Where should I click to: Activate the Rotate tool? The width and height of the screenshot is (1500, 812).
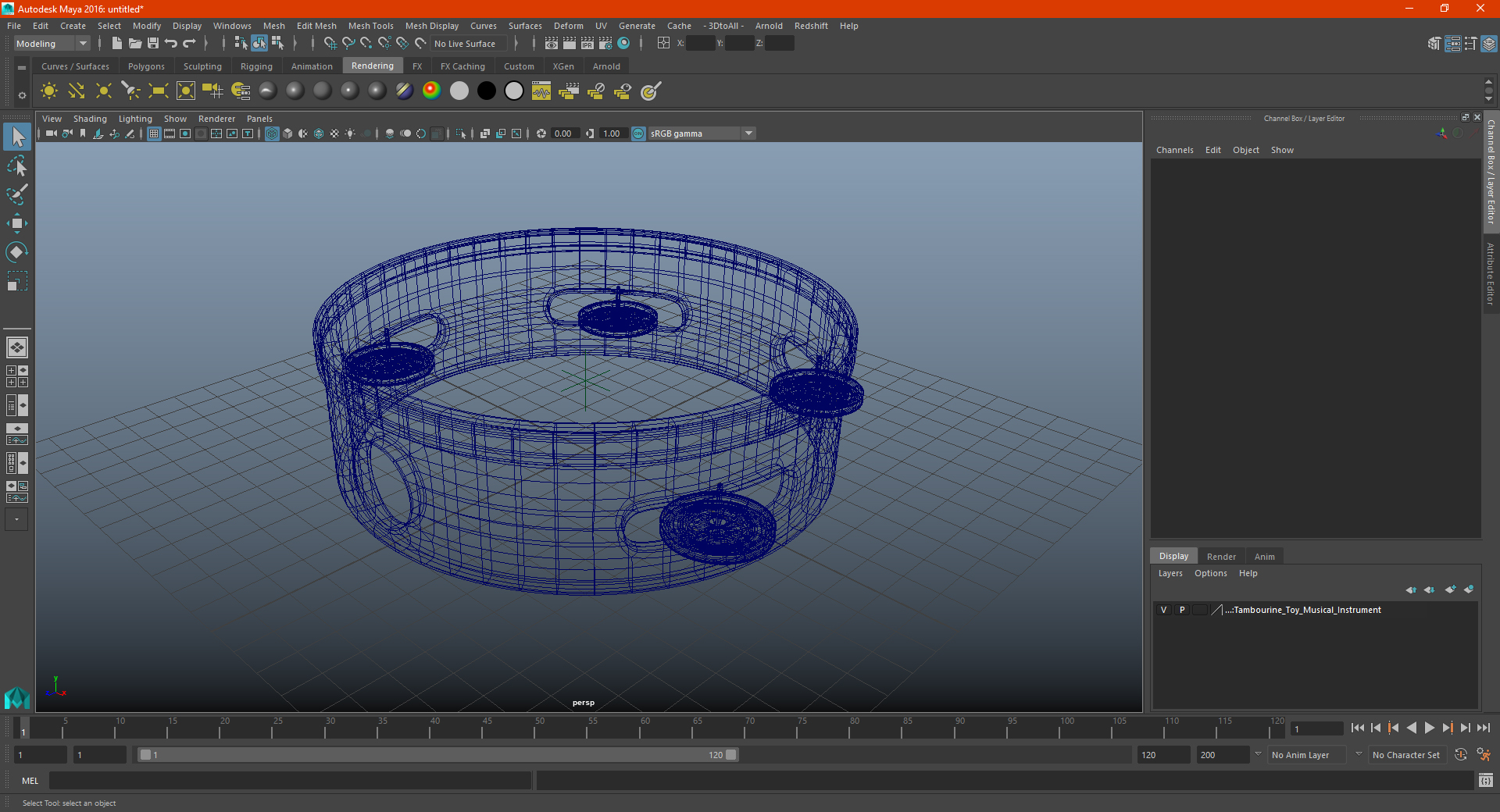[x=17, y=252]
